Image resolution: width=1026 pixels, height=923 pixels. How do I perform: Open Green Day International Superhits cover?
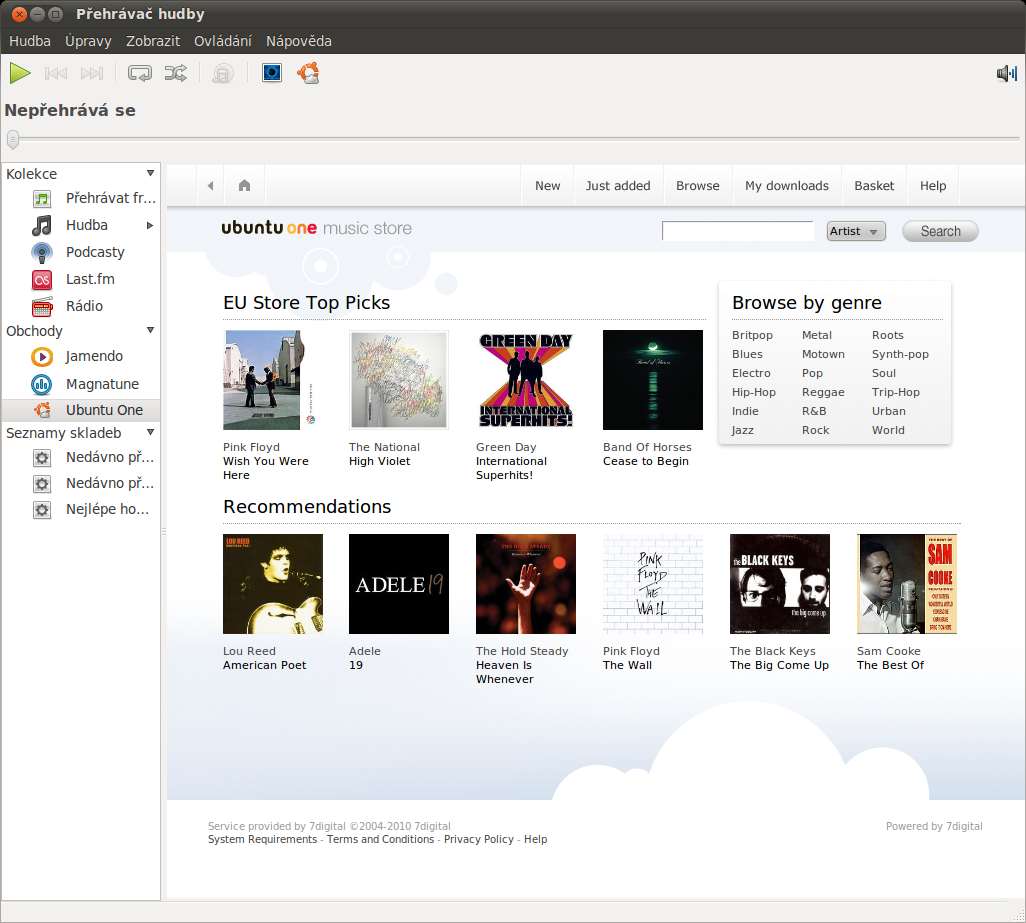click(x=526, y=380)
